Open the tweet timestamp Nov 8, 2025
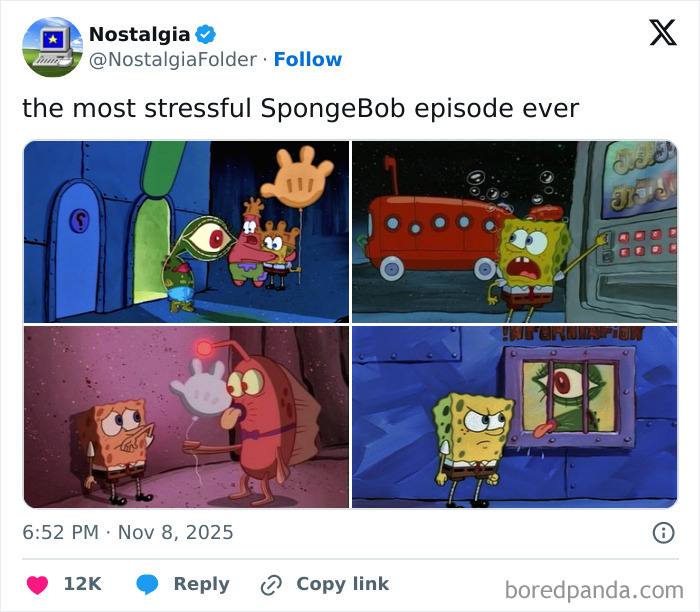 [128, 532]
